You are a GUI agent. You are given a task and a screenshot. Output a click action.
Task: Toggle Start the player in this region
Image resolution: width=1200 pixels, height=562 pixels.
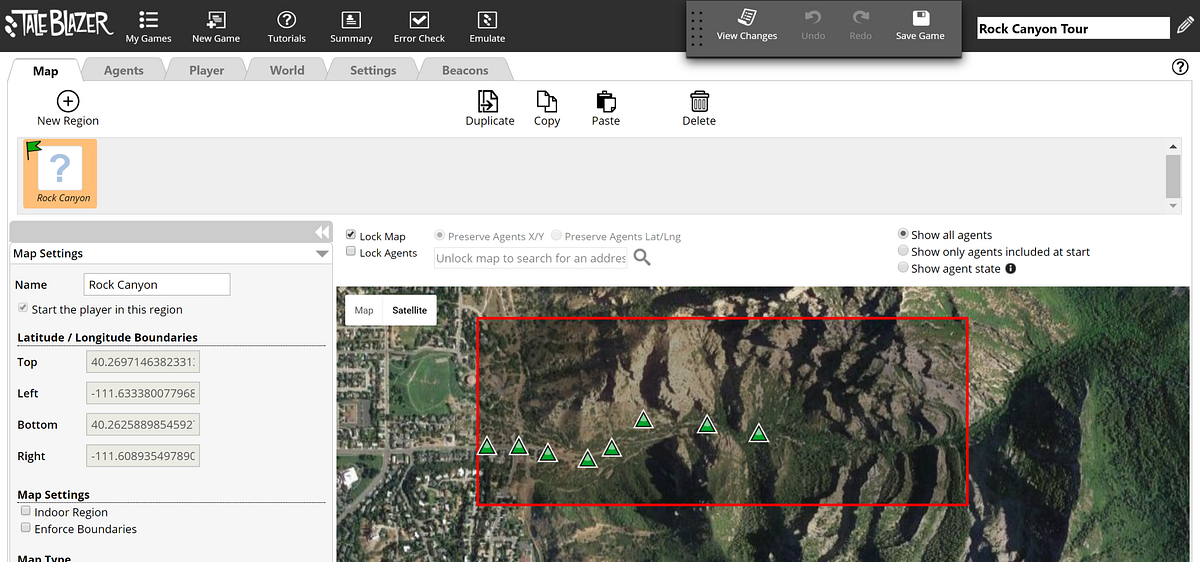[x=24, y=309]
